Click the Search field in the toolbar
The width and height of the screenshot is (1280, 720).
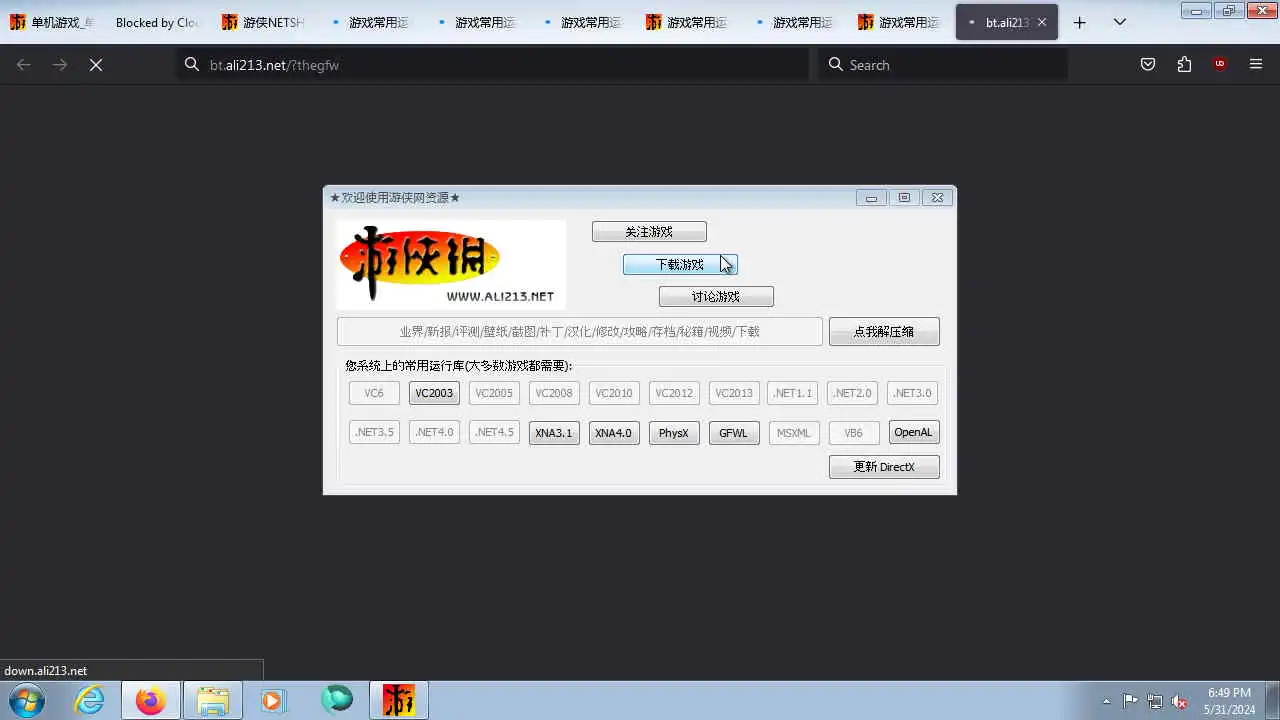coord(943,64)
